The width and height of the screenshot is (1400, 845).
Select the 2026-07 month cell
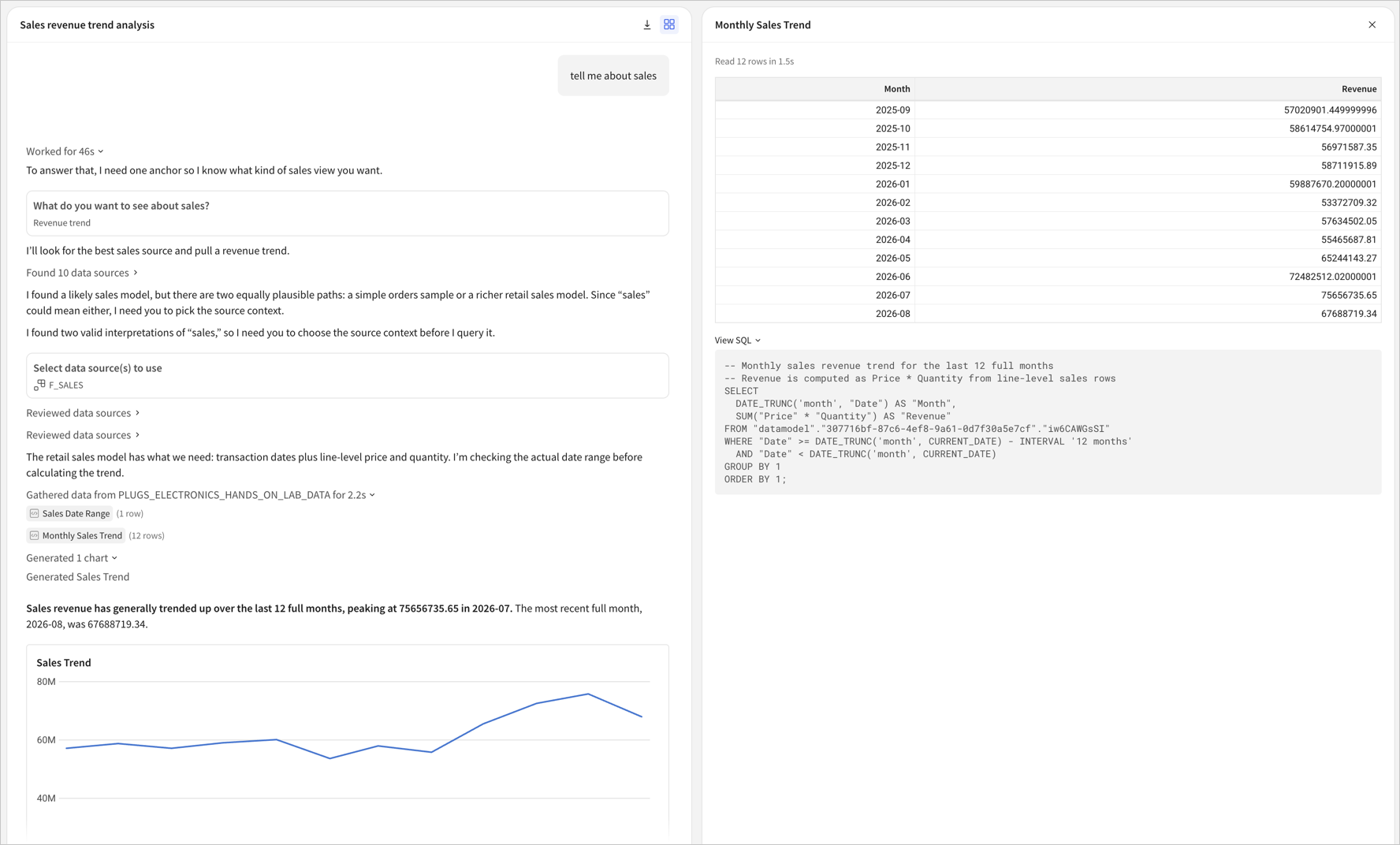click(815, 295)
